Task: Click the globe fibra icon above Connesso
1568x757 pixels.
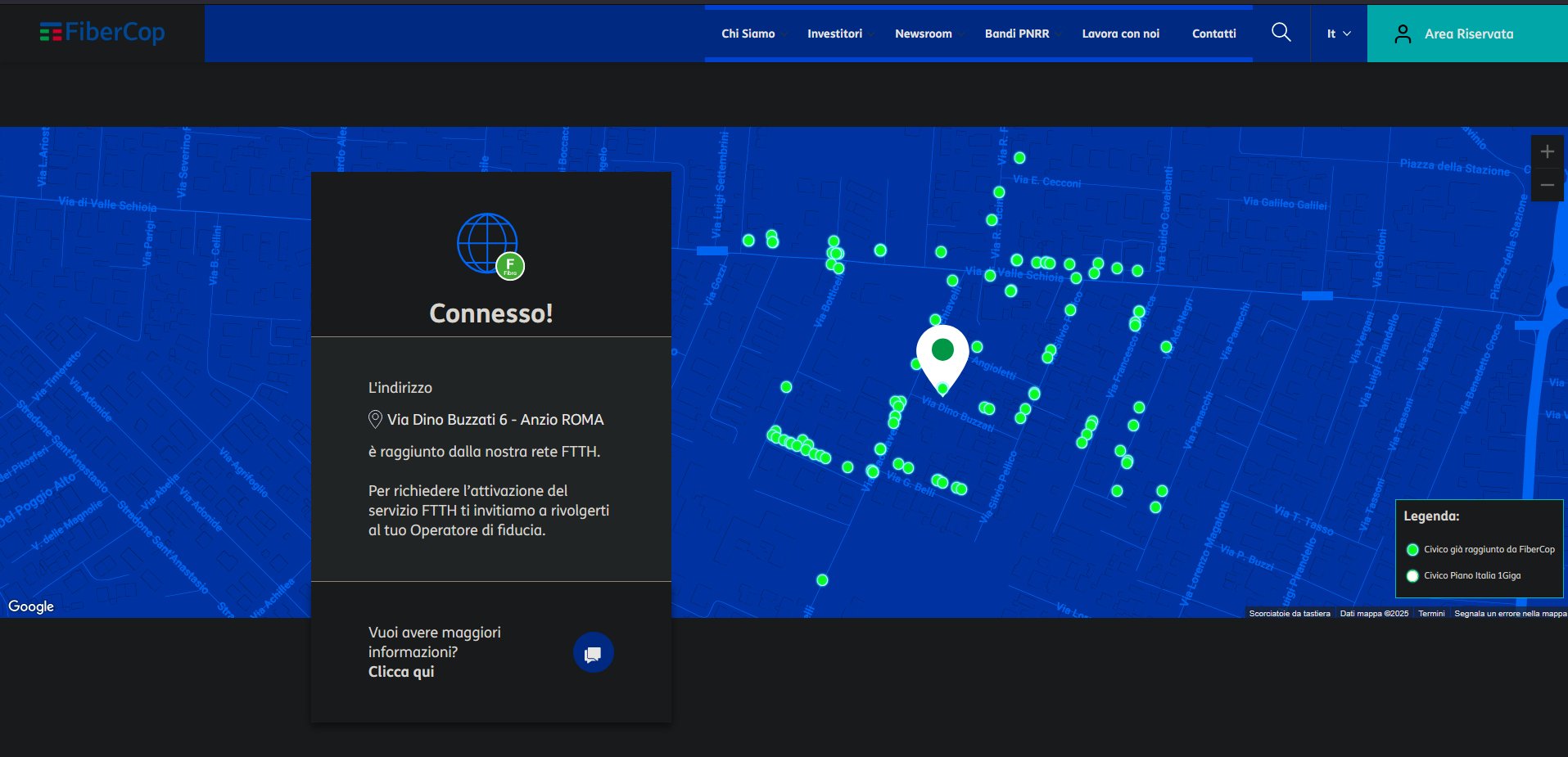Action: click(490, 246)
